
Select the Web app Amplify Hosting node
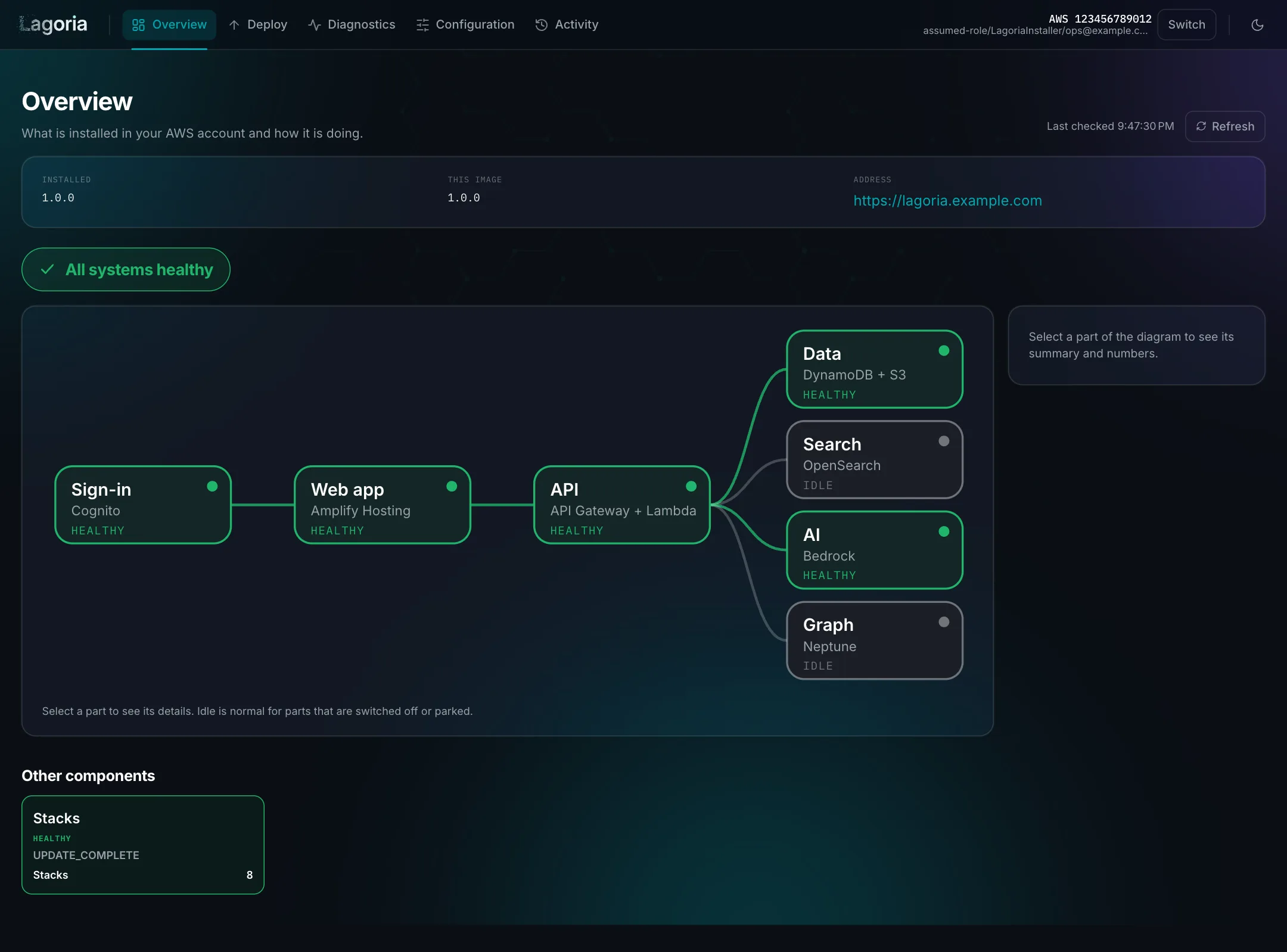pyautogui.click(x=383, y=505)
